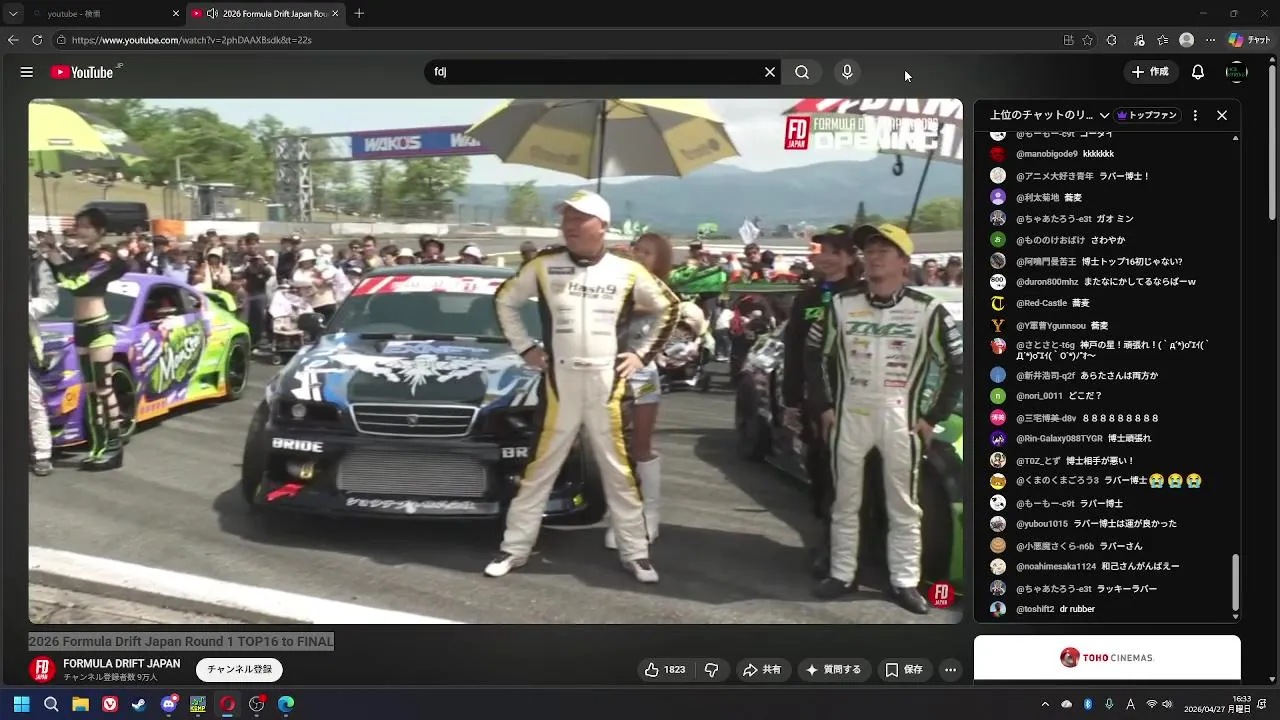Open the notifications bell
Image resolution: width=1280 pixels, height=720 pixels.
point(1198,72)
